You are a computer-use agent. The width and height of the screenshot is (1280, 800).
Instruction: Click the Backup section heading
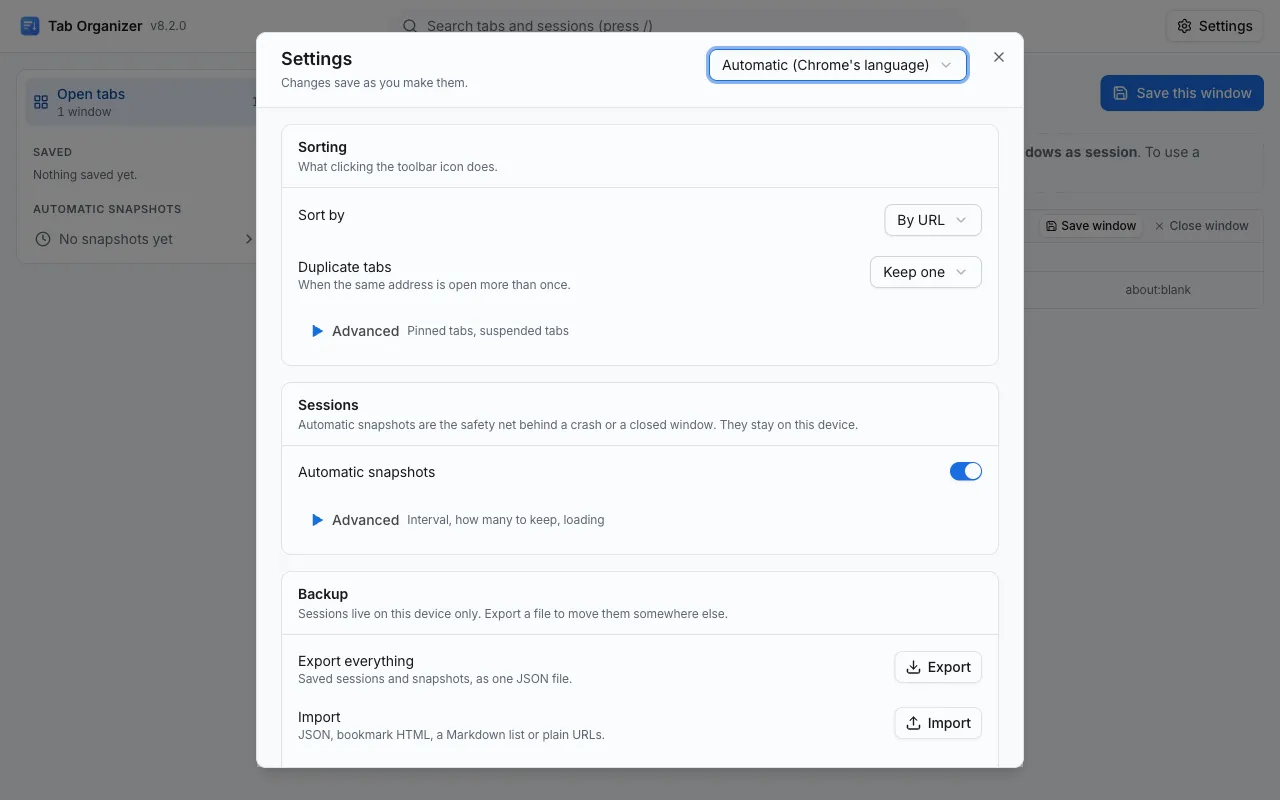tap(323, 594)
